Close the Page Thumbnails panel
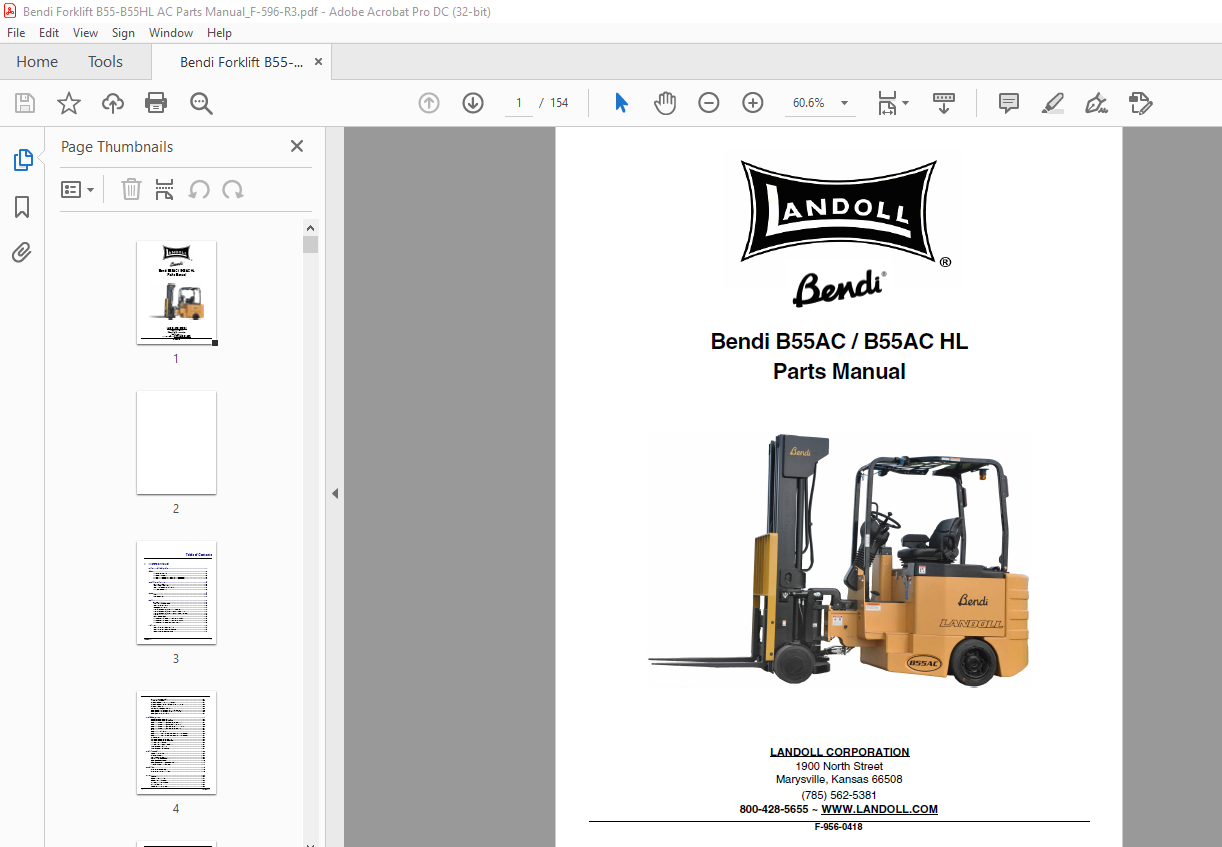The width and height of the screenshot is (1222, 847). (x=297, y=146)
